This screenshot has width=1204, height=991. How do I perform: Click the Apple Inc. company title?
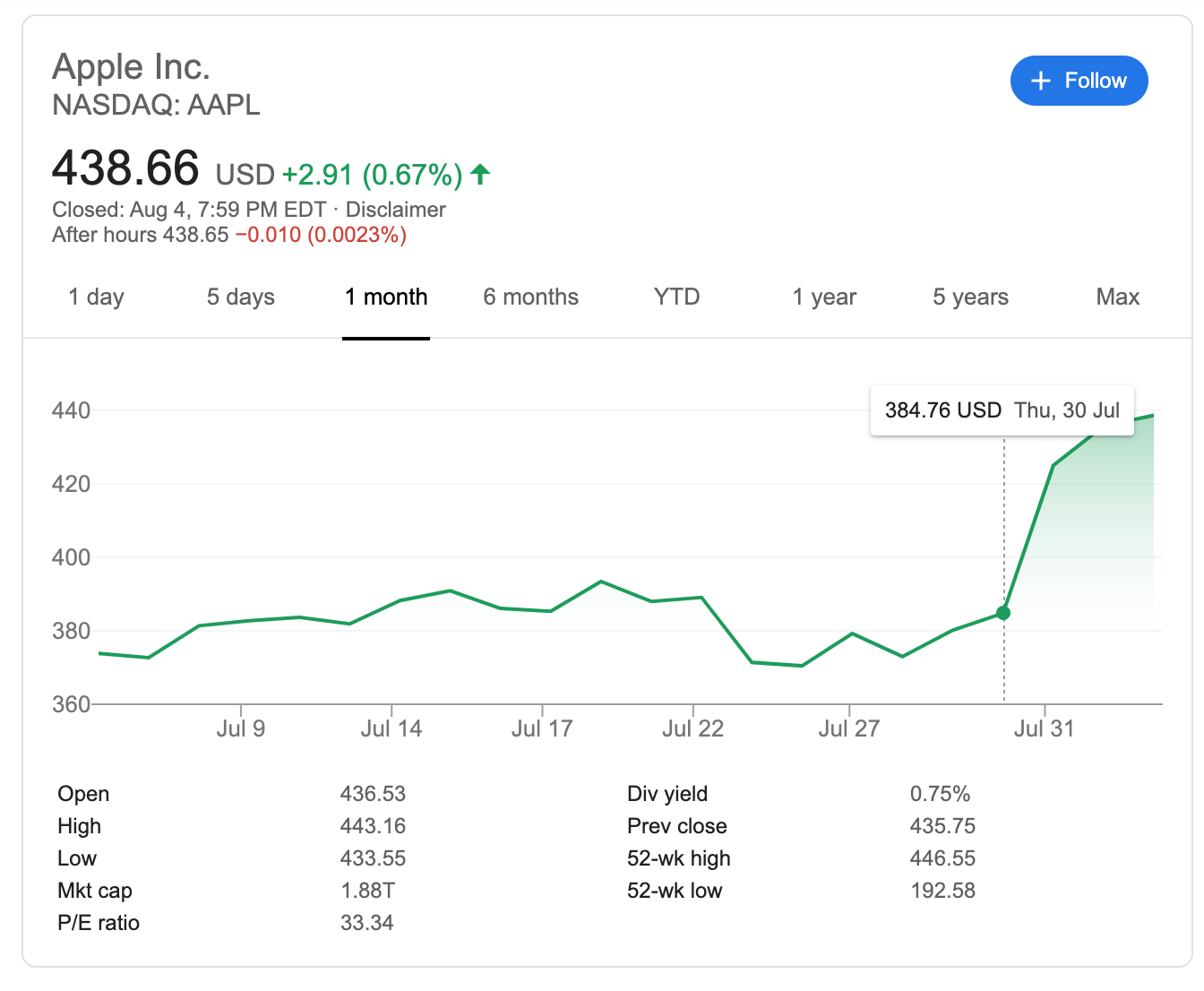pyautogui.click(x=132, y=67)
